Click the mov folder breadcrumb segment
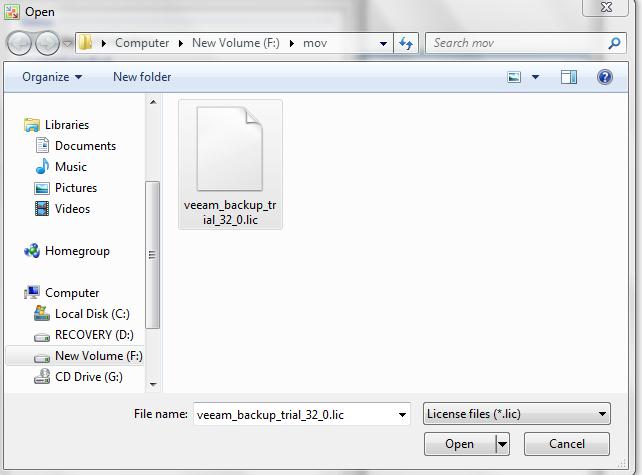Image resolution: width=642 pixels, height=475 pixels. pos(315,43)
